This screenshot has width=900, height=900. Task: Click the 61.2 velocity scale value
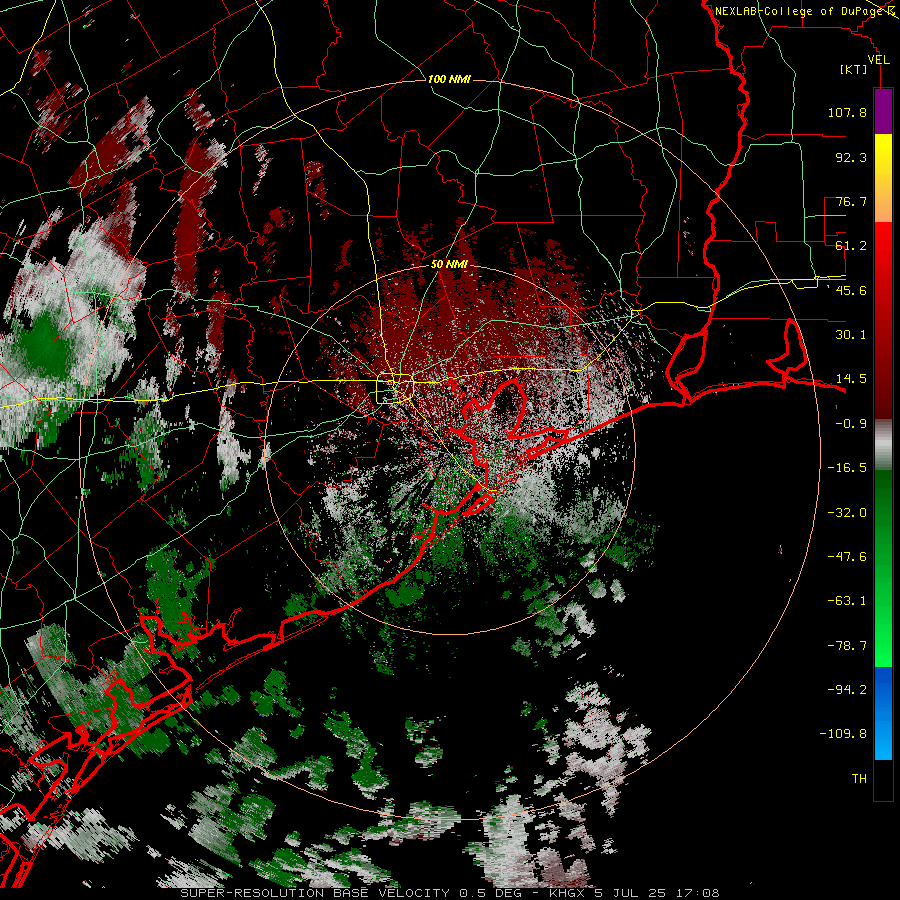[x=851, y=246]
